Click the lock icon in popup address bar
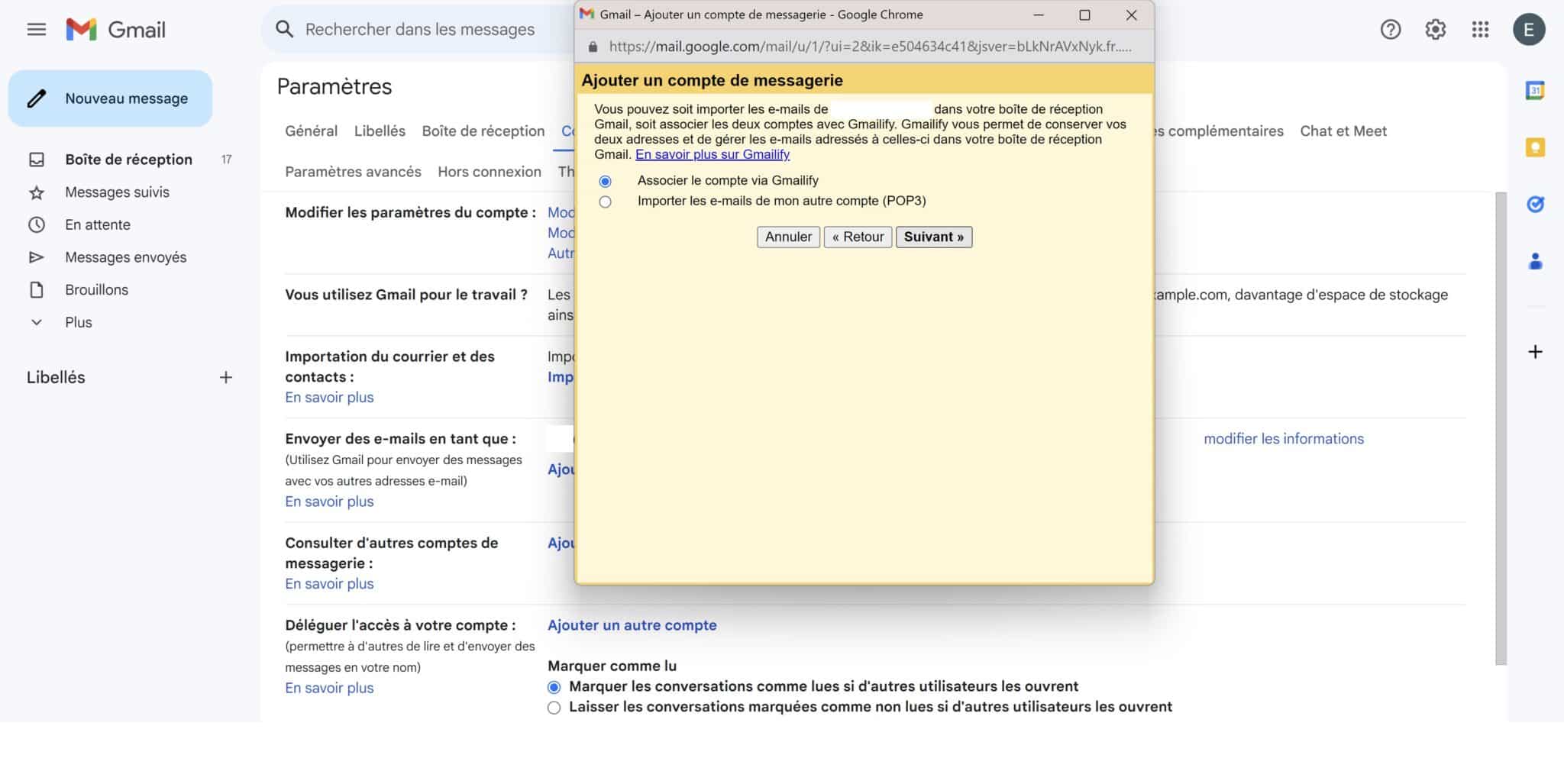Screen dimensions: 1564x784 coord(593,47)
